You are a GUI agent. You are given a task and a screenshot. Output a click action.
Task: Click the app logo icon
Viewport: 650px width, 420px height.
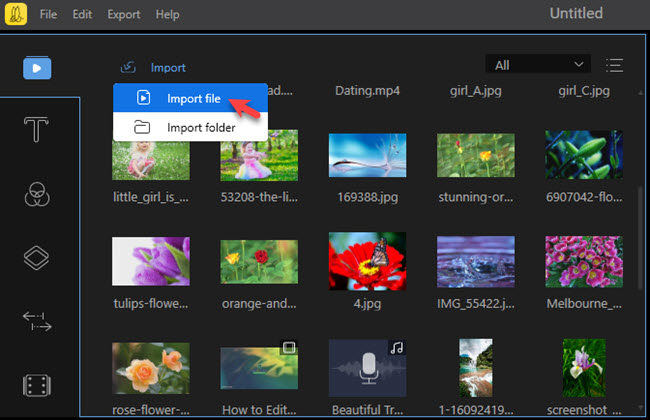tap(16, 14)
